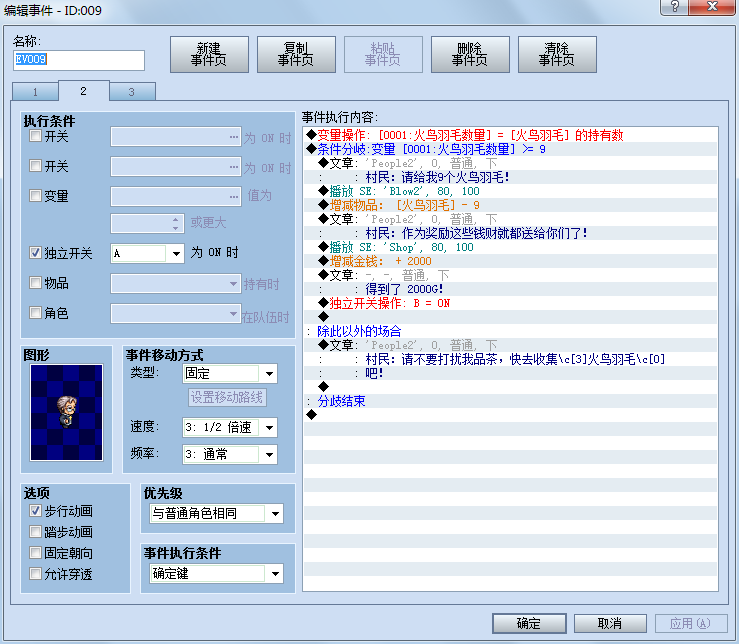Enable the 物品 condition checkbox
739x644 pixels.
(x=35, y=283)
